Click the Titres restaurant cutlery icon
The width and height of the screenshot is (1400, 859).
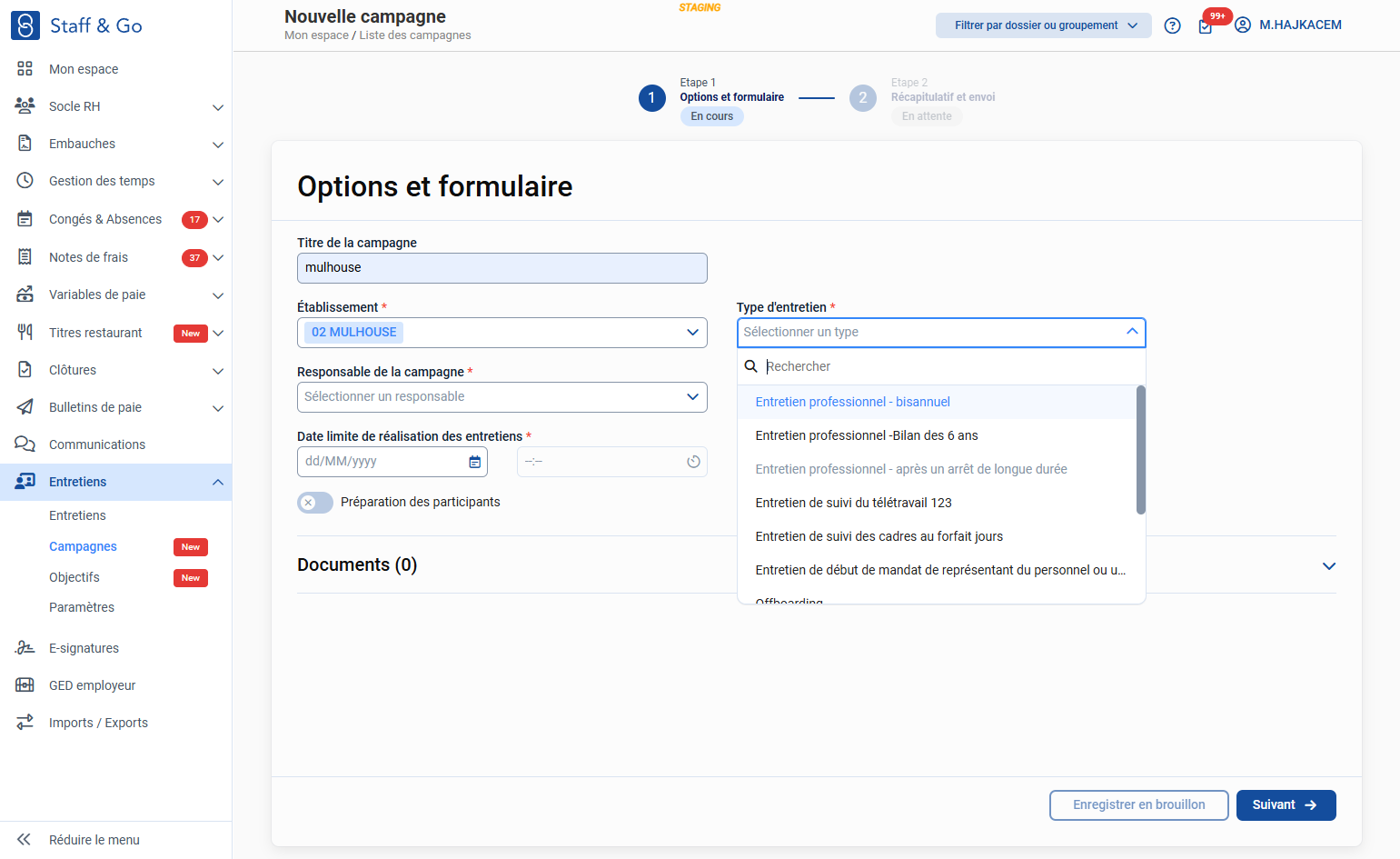[x=25, y=333]
